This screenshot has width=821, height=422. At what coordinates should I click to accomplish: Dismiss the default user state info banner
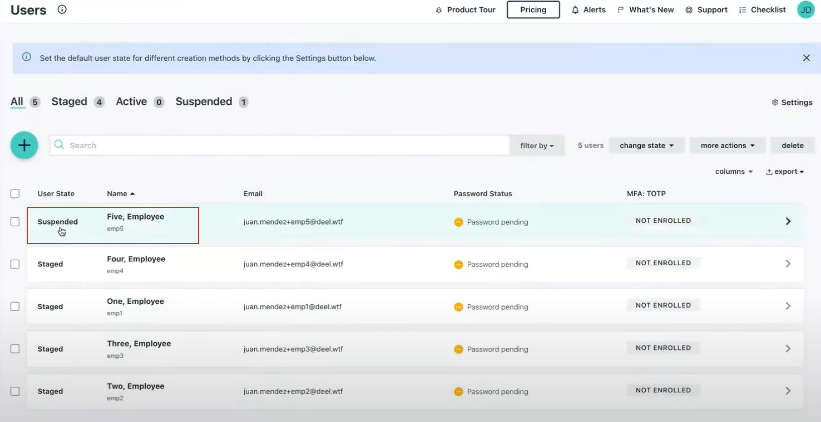(x=806, y=58)
